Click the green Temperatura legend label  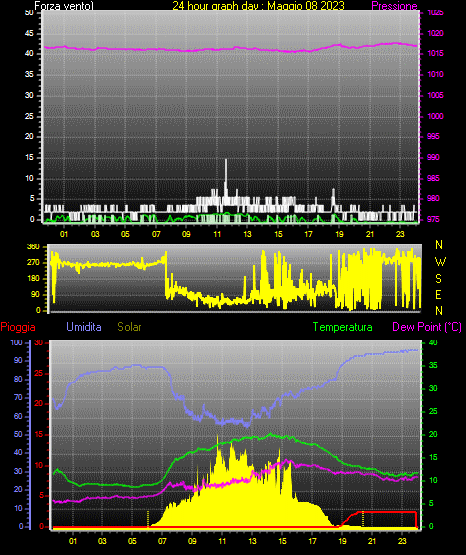[x=343, y=327]
